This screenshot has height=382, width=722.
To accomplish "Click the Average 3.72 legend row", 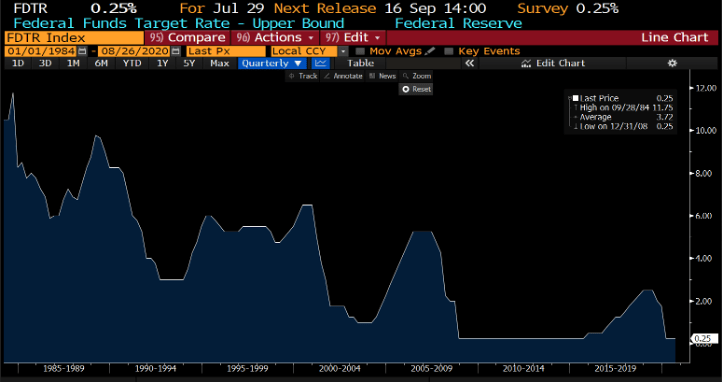I will tap(623, 117).
